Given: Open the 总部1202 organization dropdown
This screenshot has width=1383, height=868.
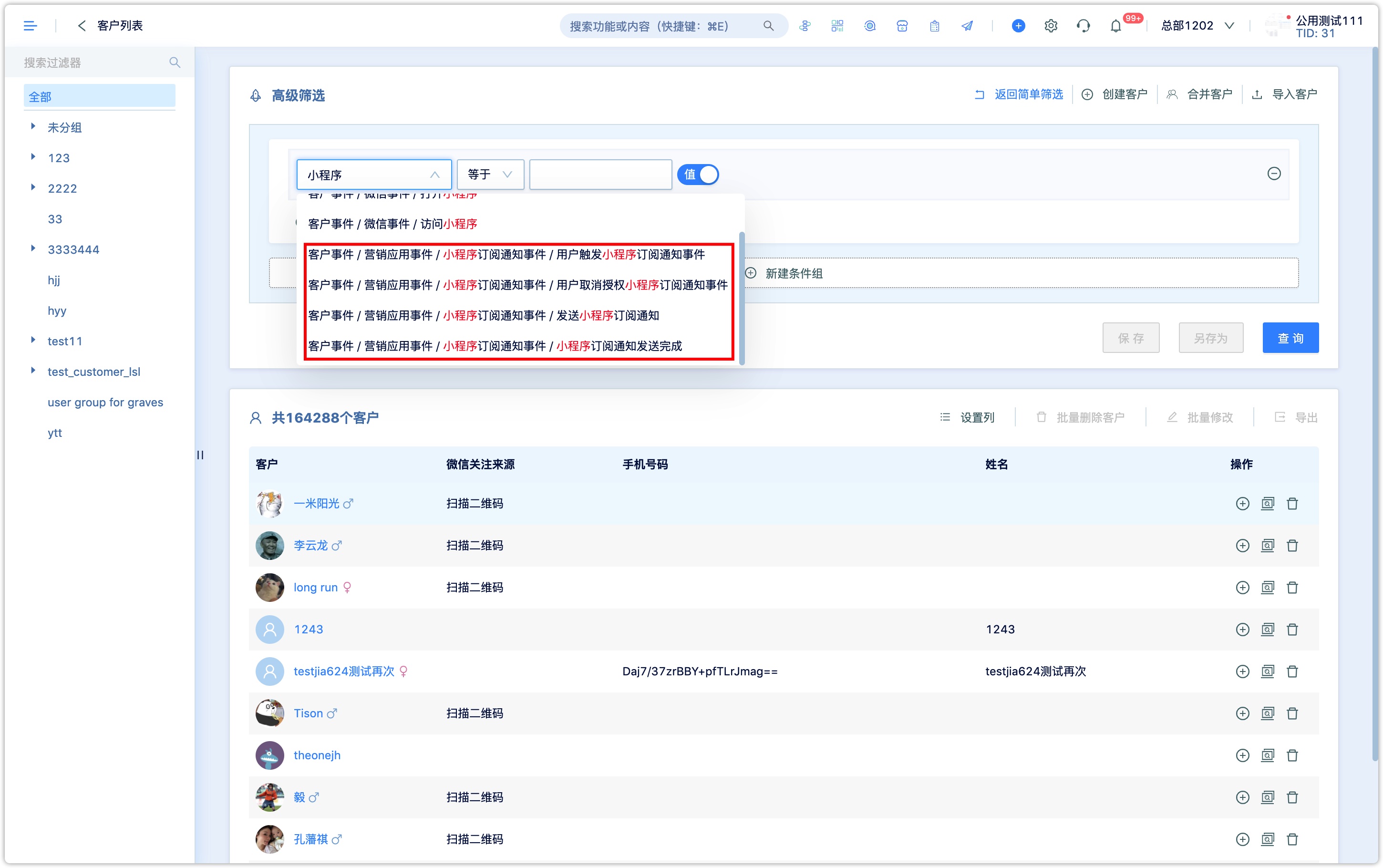Looking at the screenshot, I should [x=1197, y=26].
